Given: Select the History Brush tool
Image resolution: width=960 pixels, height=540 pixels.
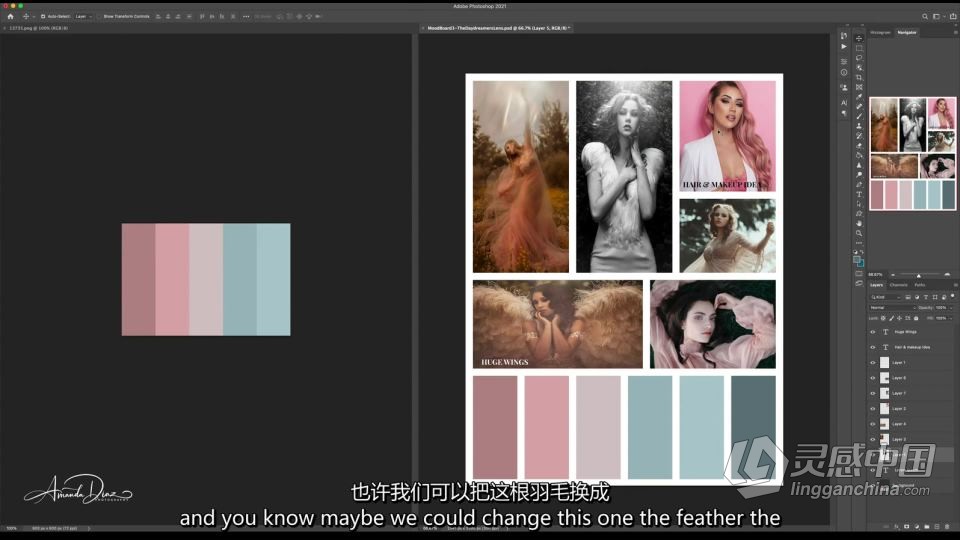Looking at the screenshot, I should coord(859,136).
